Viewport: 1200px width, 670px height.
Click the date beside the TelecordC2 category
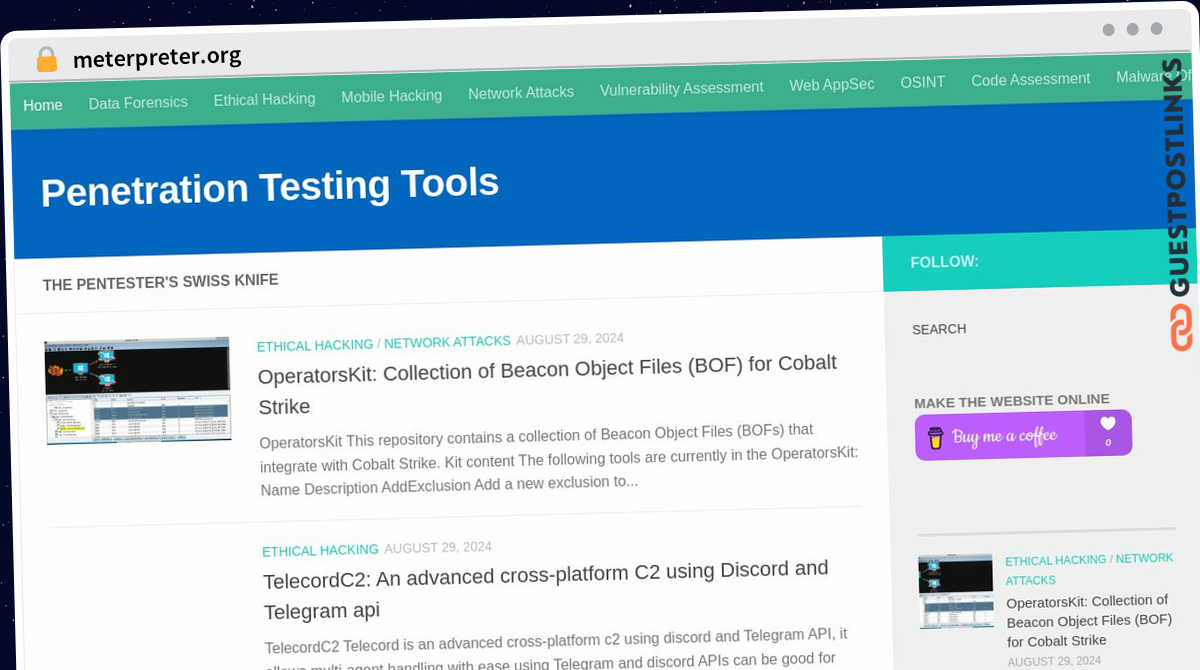tap(438, 548)
